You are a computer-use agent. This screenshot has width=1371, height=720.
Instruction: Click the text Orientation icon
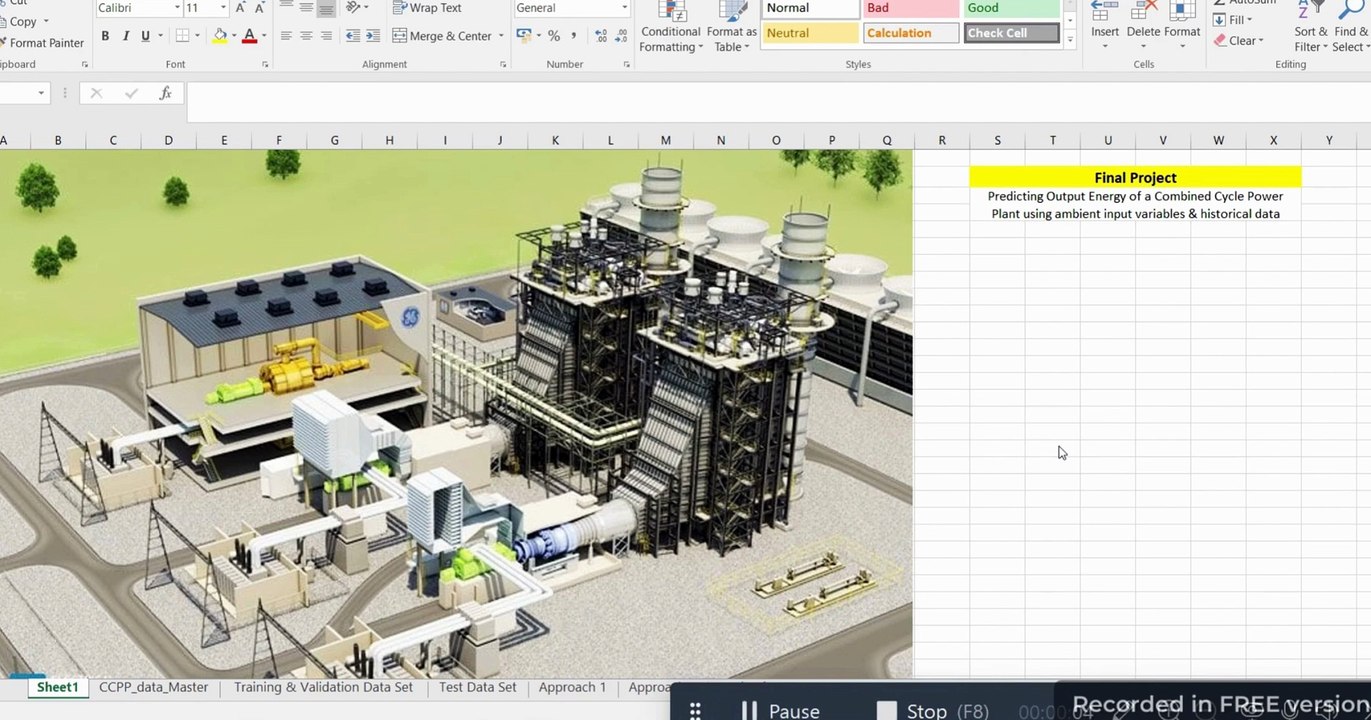(x=353, y=8)
